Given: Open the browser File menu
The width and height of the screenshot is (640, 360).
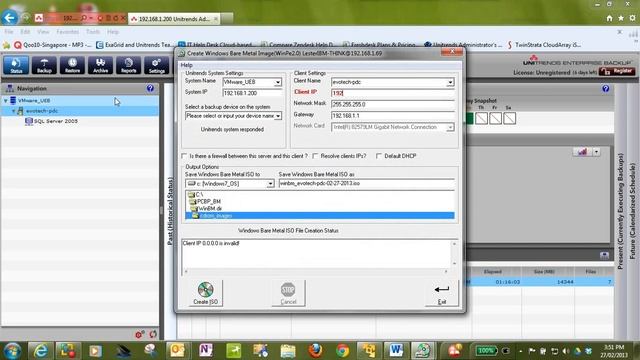Looking at the screenshot, I should (x=9, y=31).
